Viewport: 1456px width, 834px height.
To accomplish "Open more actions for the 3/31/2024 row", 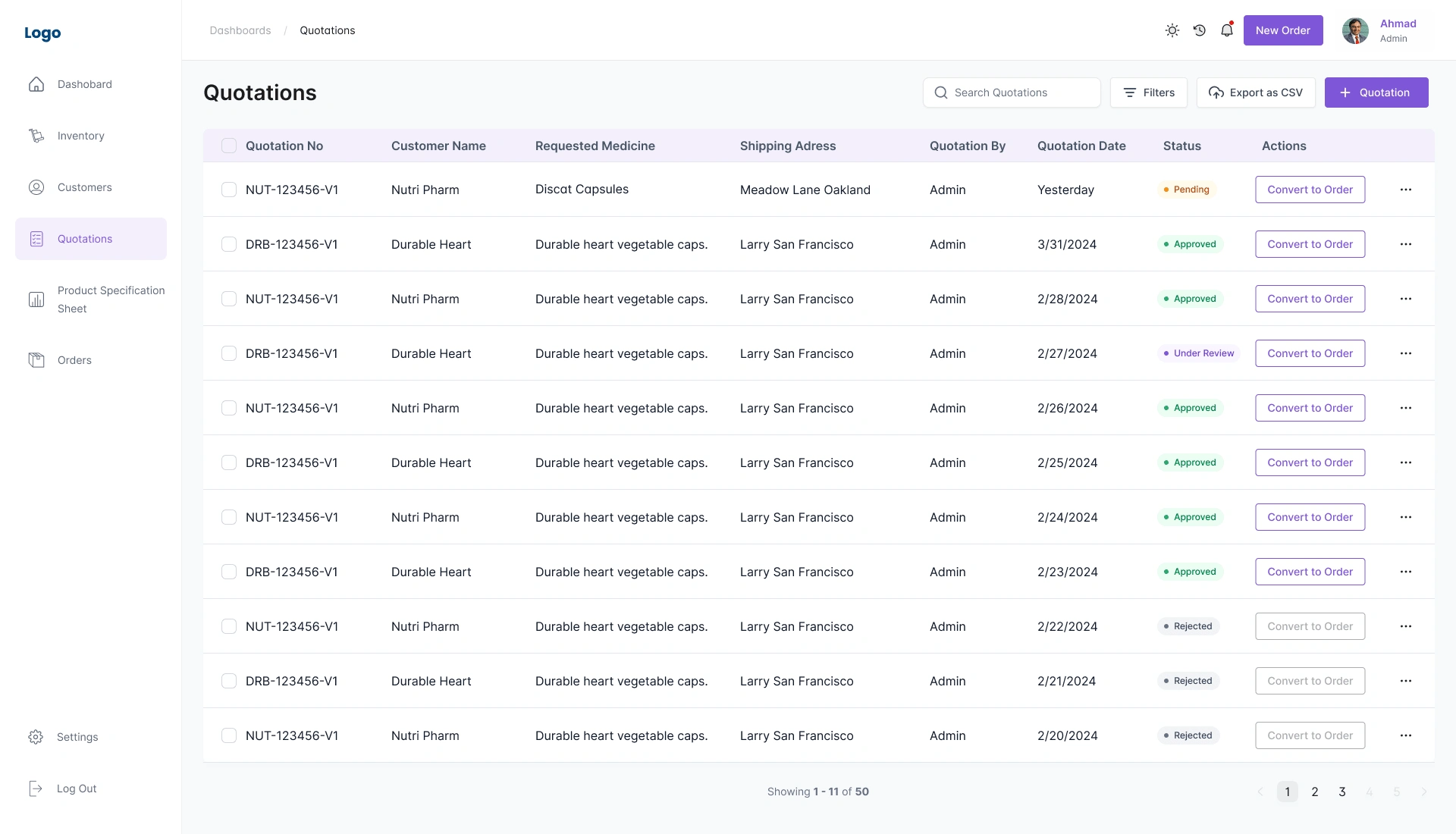I will pyautogui.click(x=1406, y=244).
